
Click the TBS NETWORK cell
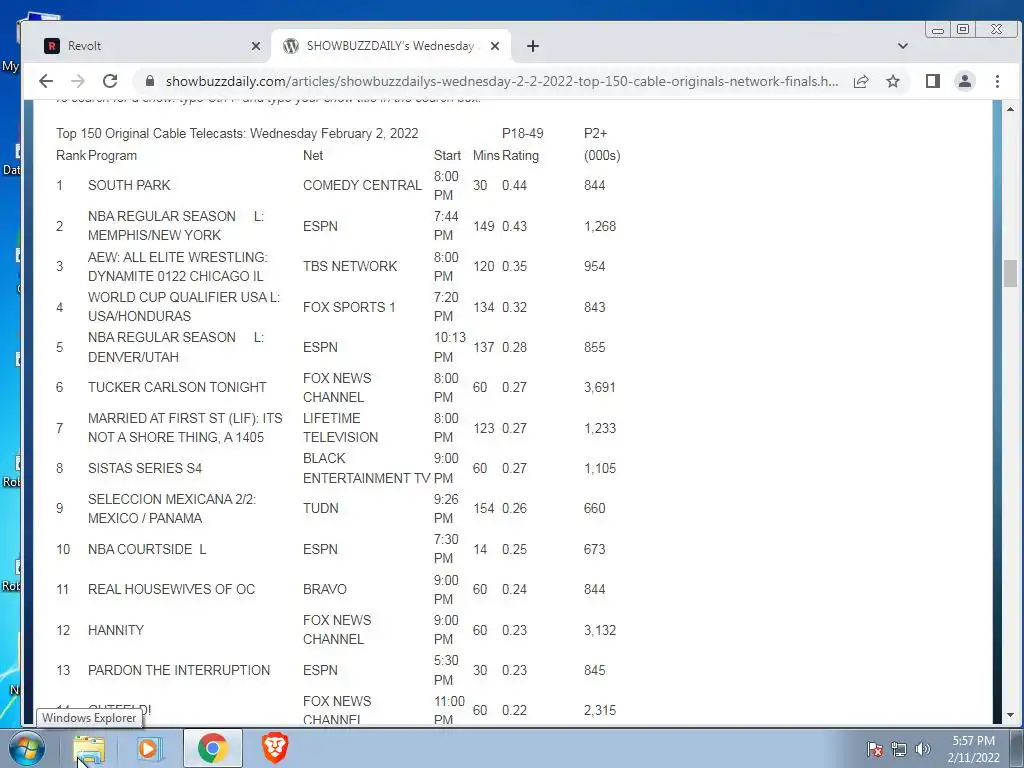pos(350,266)
